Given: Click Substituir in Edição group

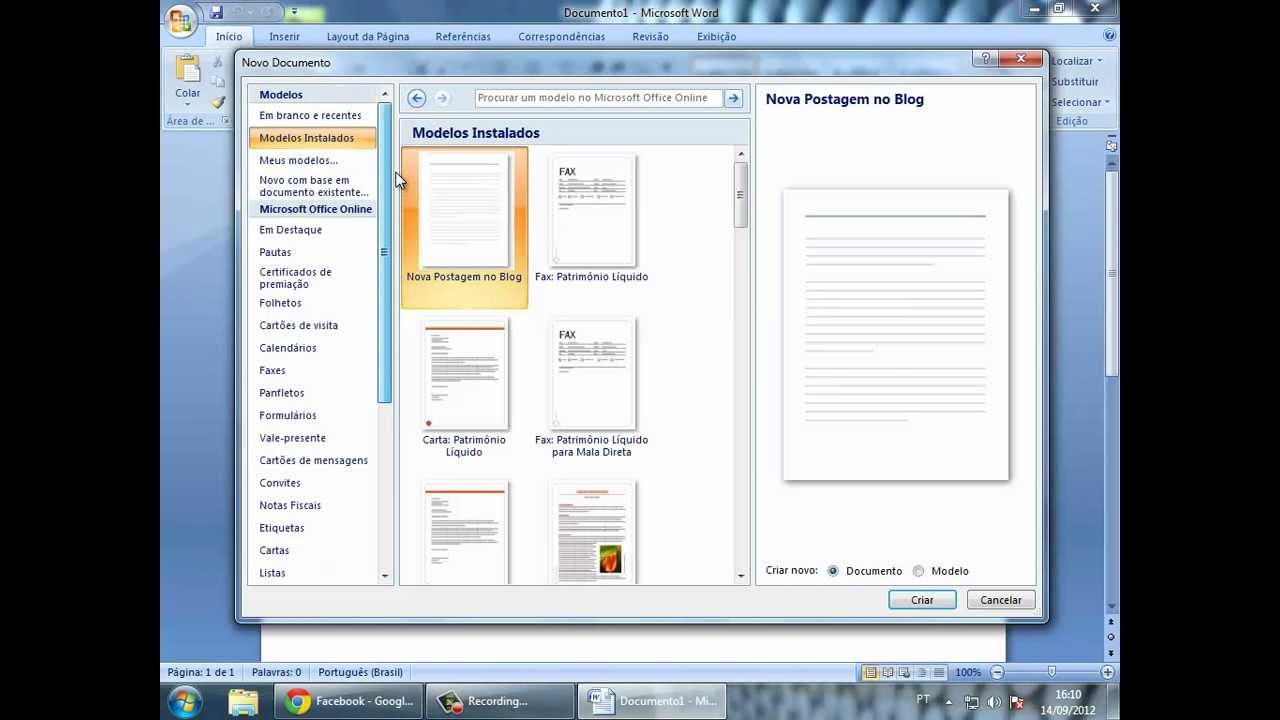Looking at the screenshot, I should 1075,82.
